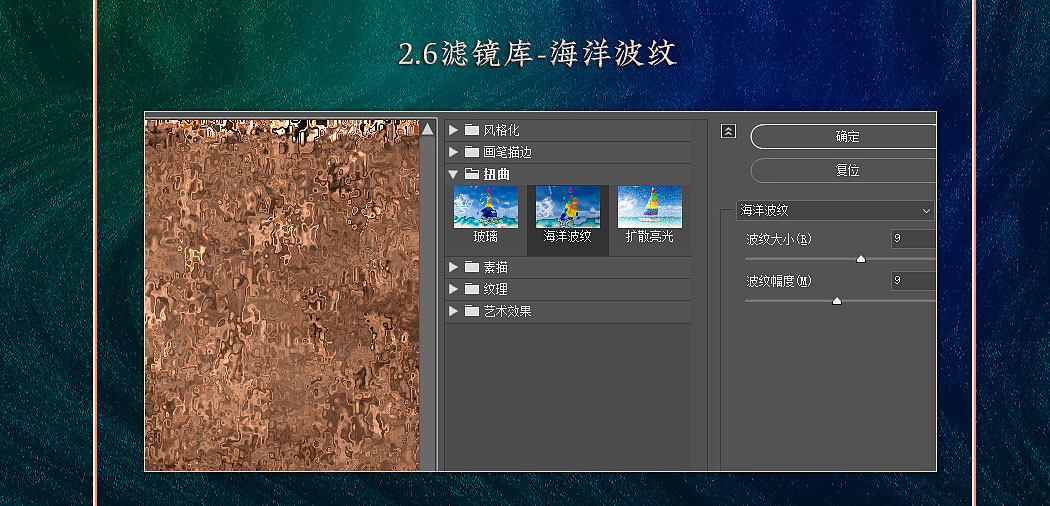Screen dimensions: 1050x506
Task: Click the 波纹幅度(M) label
Action: [x=779, y=281]
